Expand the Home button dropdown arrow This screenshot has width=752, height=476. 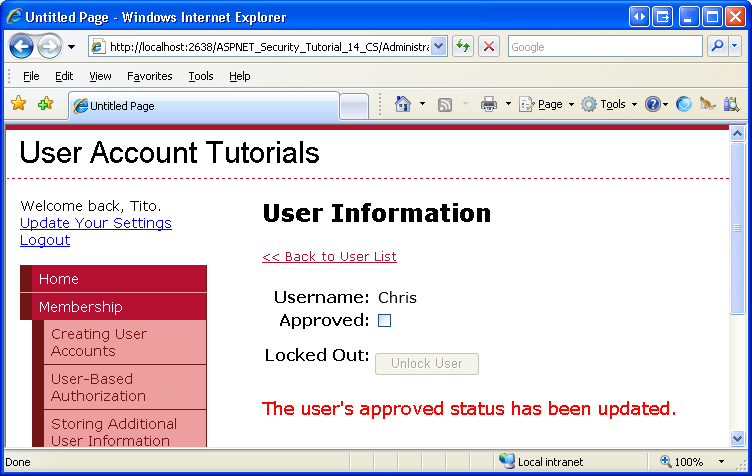click(423, 104)
